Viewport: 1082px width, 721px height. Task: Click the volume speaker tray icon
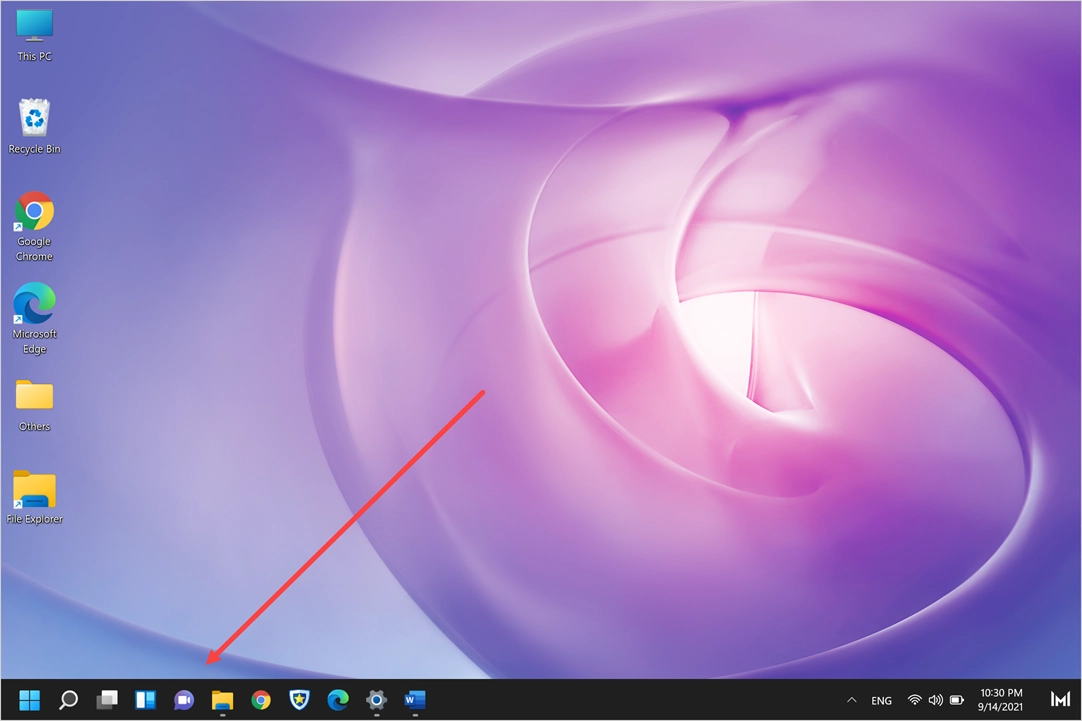[936, 700]
